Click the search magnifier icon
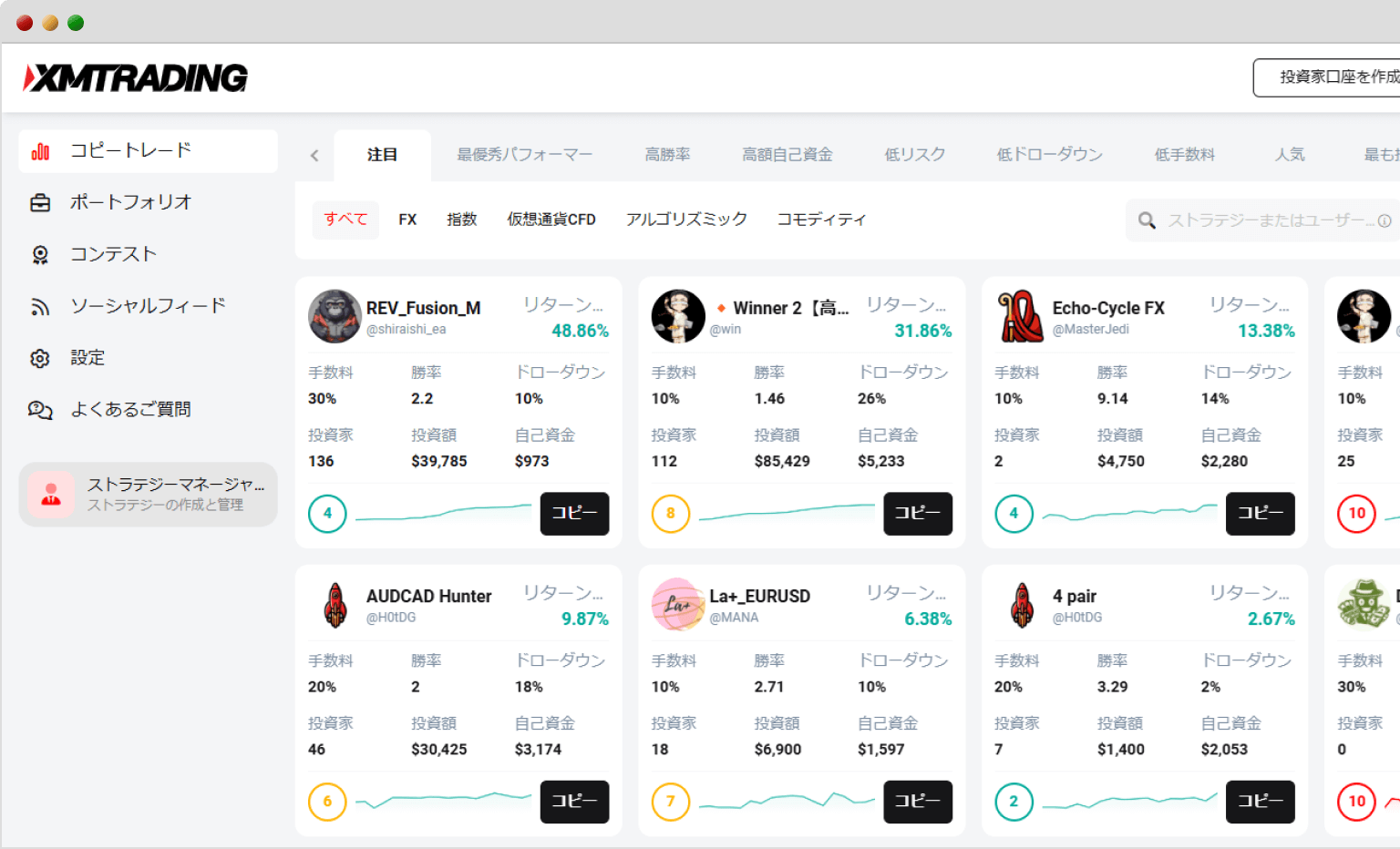Image resolution: width=1400 pixels, height=849 pixels. tap(1147, 220)
